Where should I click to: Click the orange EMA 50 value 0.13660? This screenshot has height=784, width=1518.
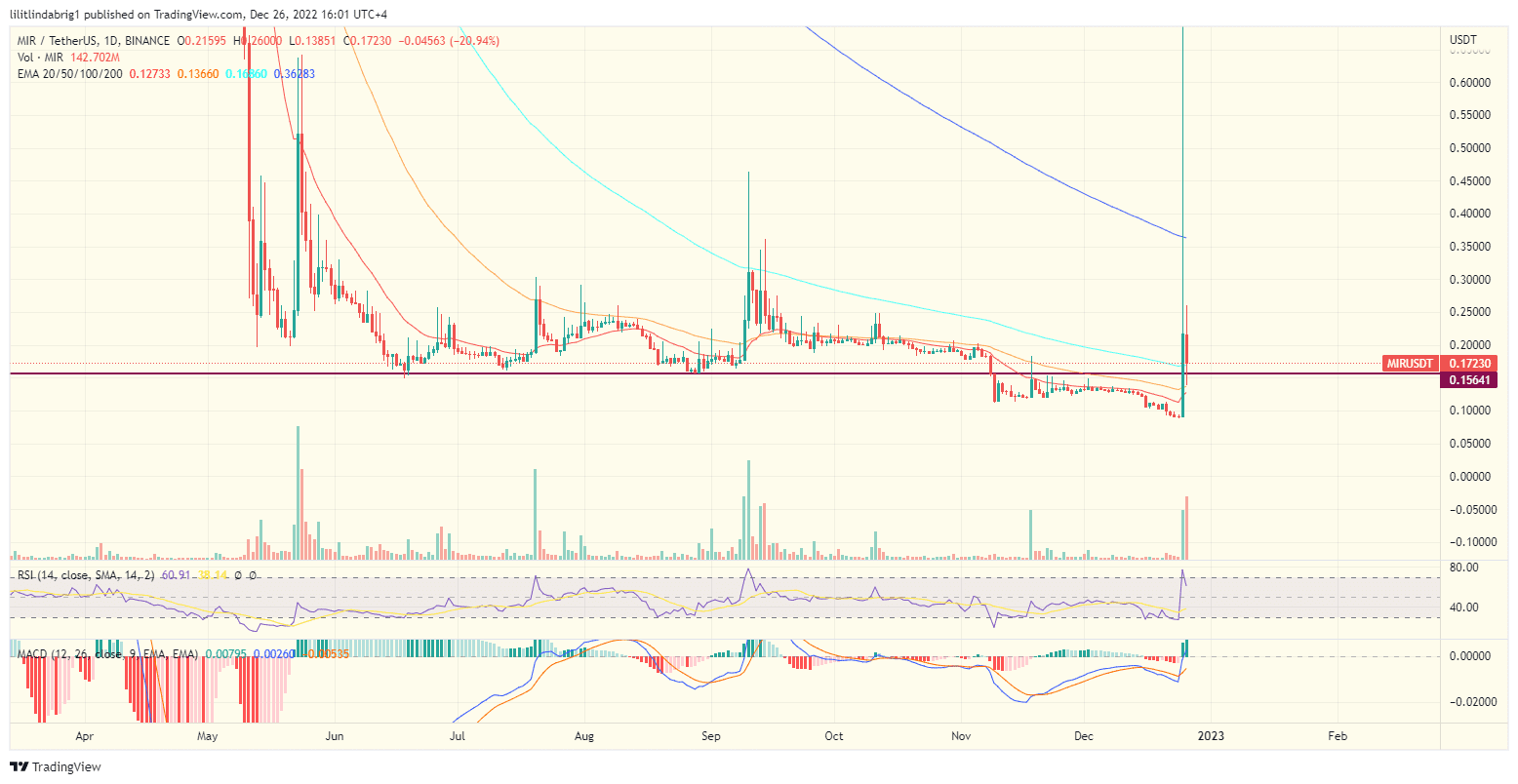pos(198,73)
